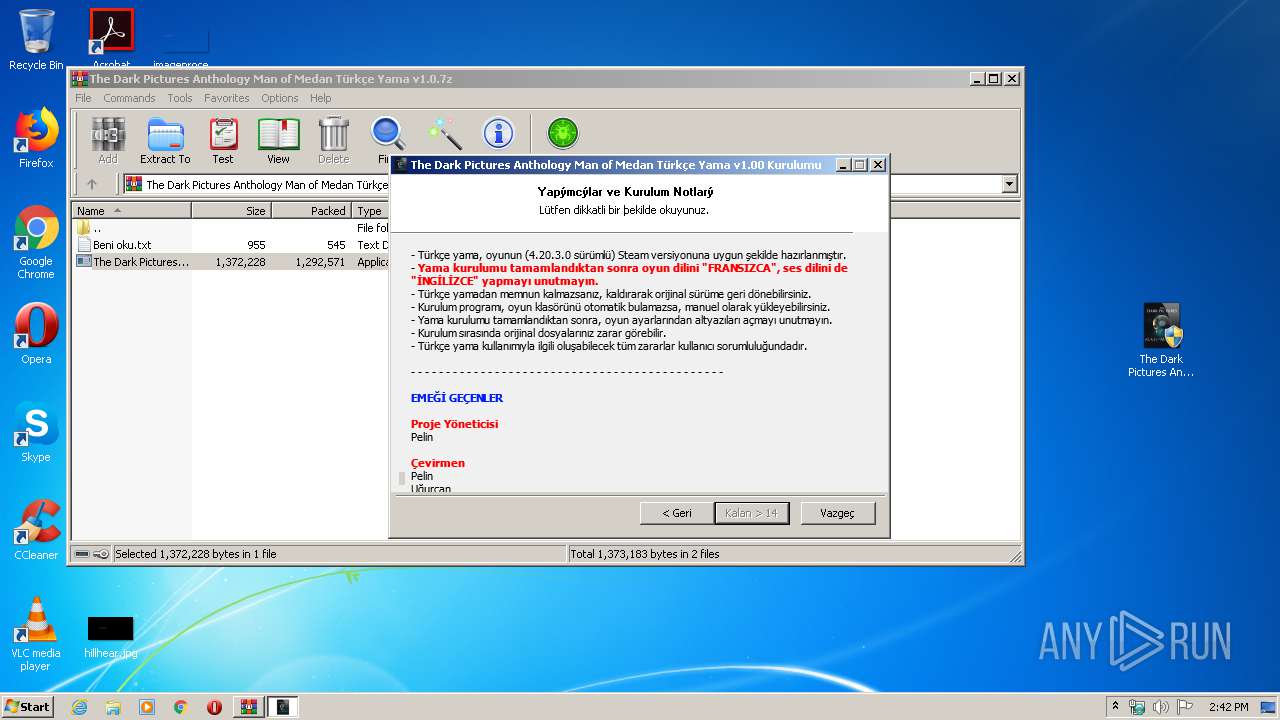Open the Tools menu
1280x720 pixels.
coord(180,98)
